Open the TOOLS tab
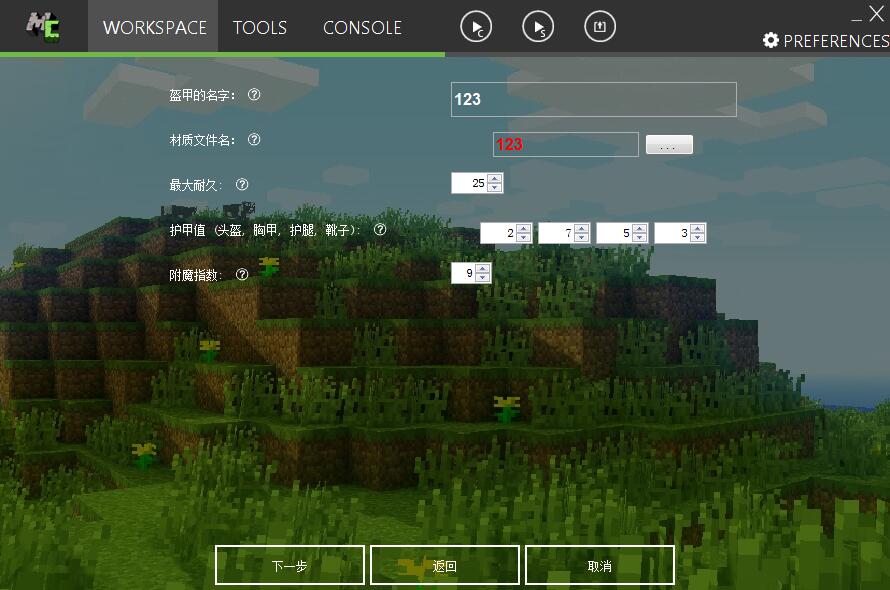 259,27
